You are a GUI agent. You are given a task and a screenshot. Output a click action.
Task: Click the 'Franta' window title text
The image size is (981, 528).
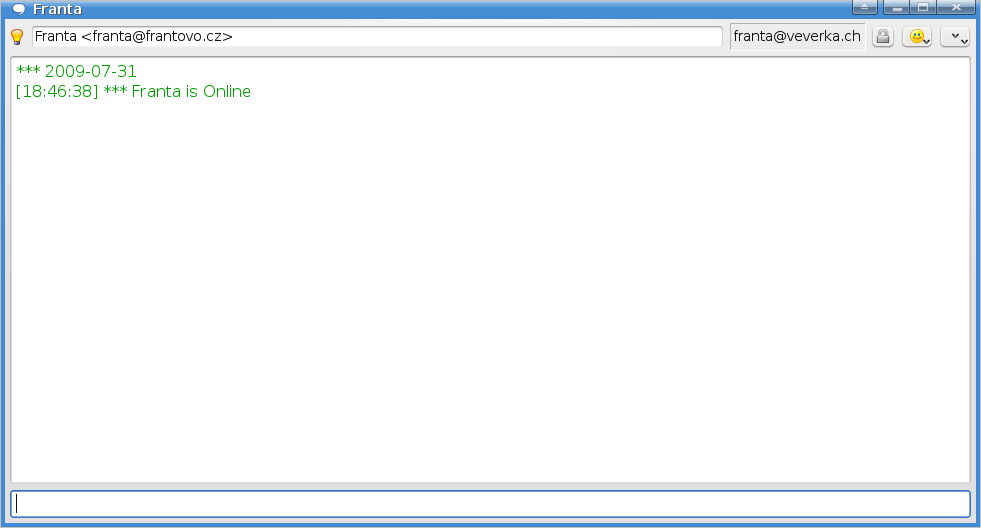coord(57,9)
